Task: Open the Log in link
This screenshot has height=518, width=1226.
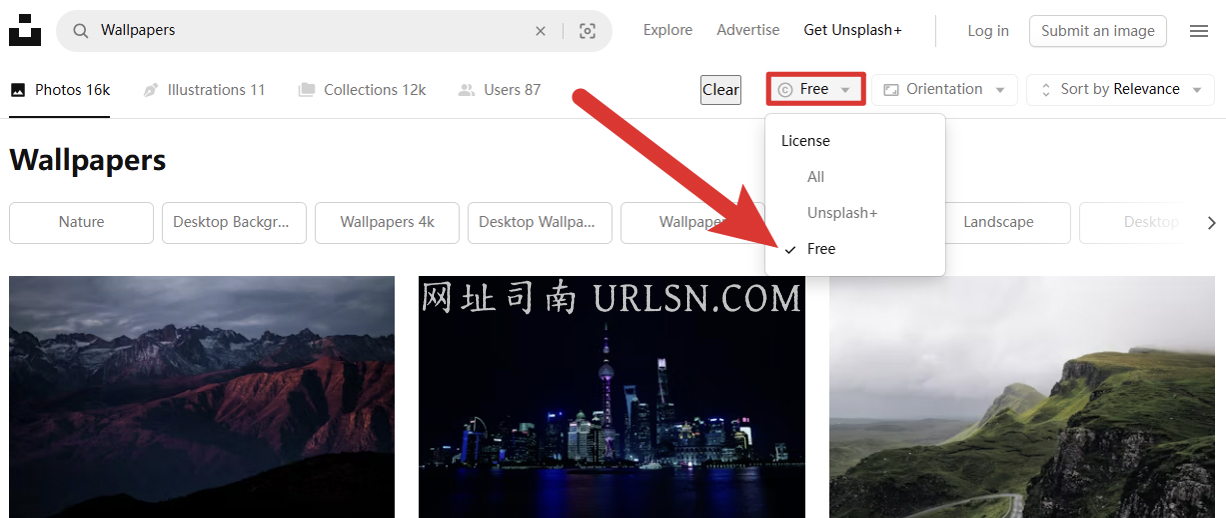Action: 988,31
